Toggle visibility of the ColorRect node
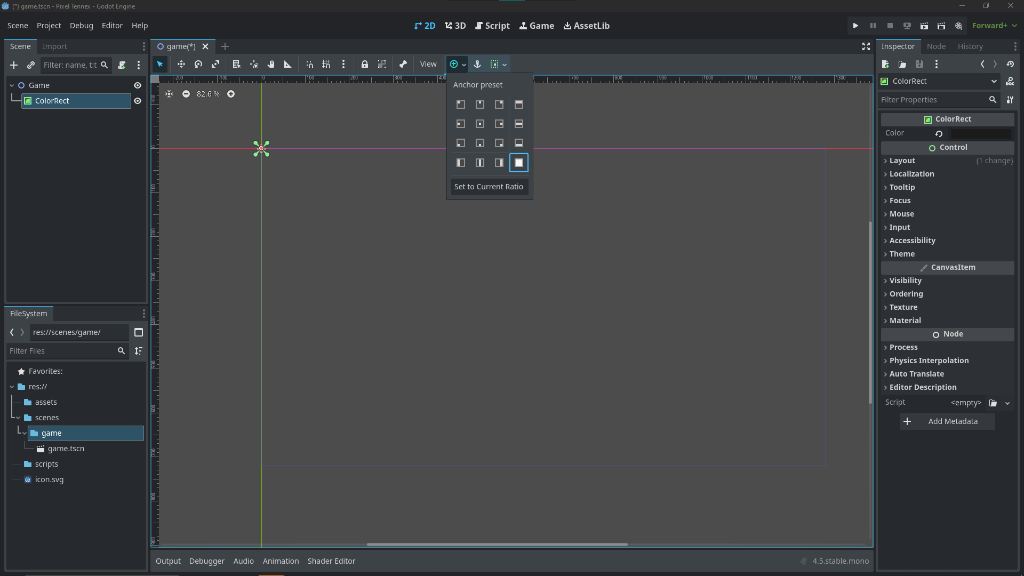Screen dimensions: 1024x576 coord(138,101)
